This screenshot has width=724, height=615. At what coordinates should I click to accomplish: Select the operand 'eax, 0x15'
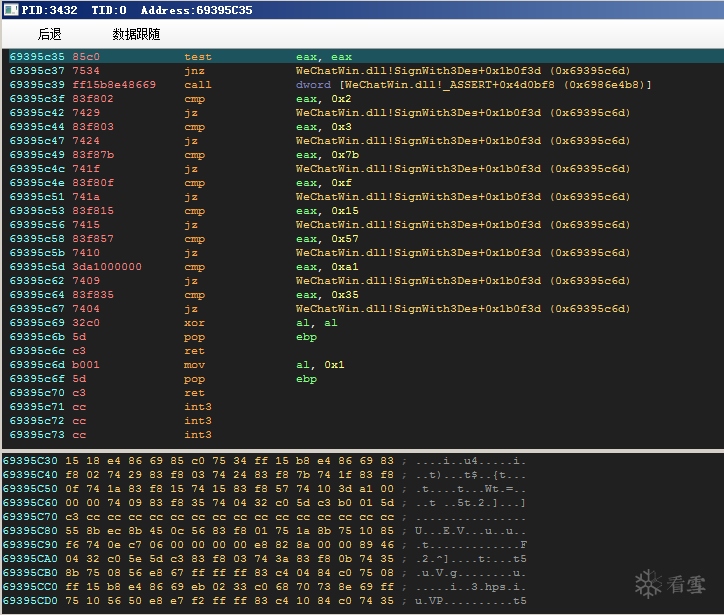pos(327,211)
